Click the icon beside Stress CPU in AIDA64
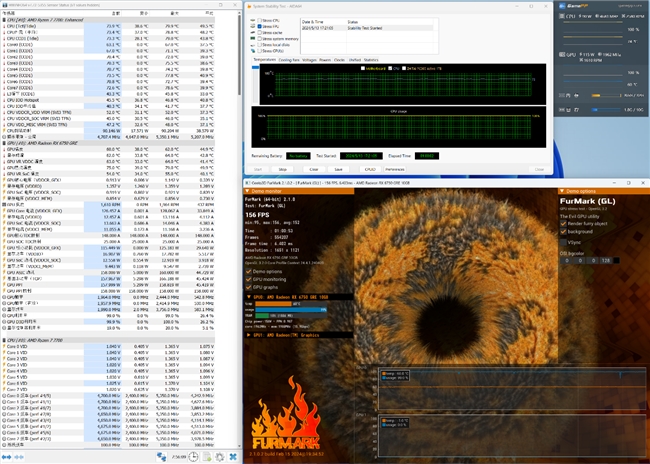Image resolution: width=650 pixels, height=464 pixels. (x=252, y=20)
